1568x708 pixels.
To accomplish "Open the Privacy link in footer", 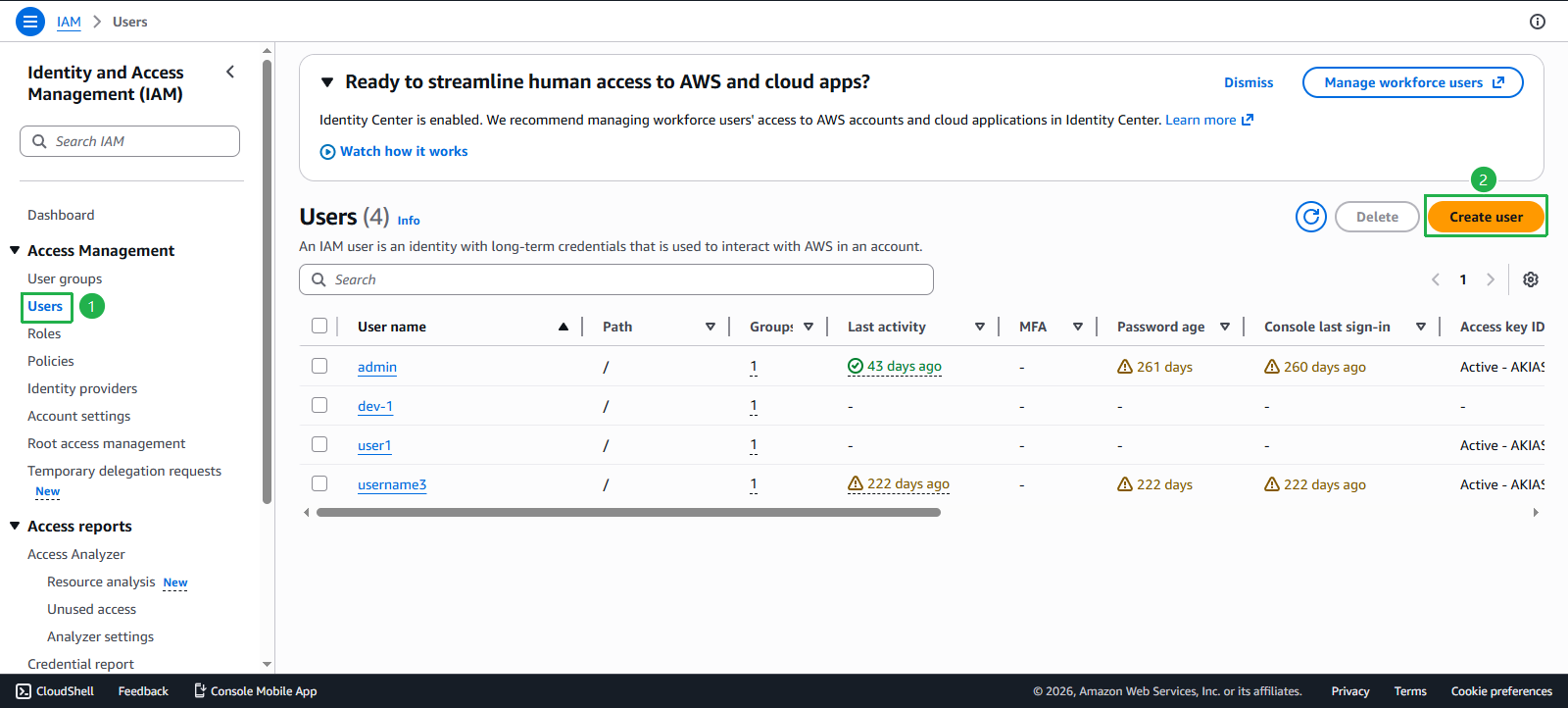I will (1350, 691).
